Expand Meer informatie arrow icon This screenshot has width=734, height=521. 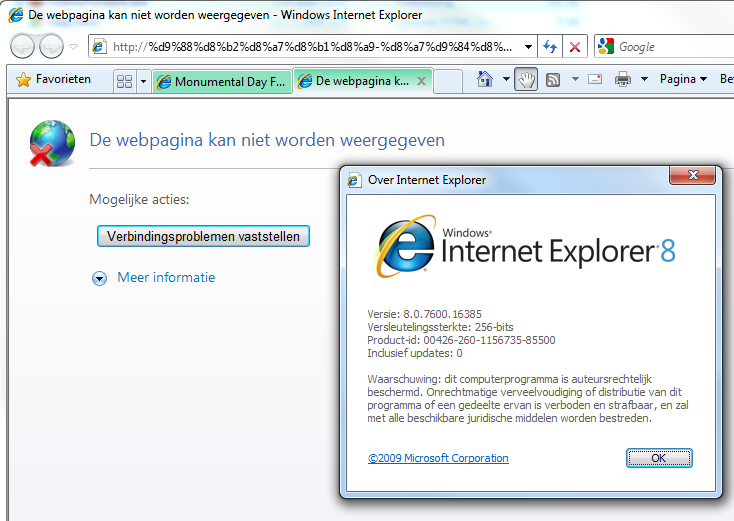click(x=99, y=279)
